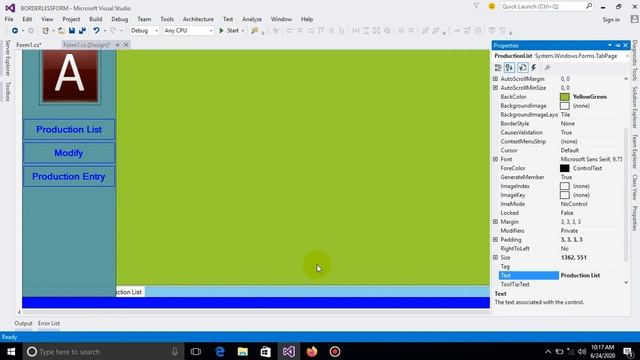Screen dimensions: 640x360
Task: Show the Properties page icon
Action: (522, 68)
